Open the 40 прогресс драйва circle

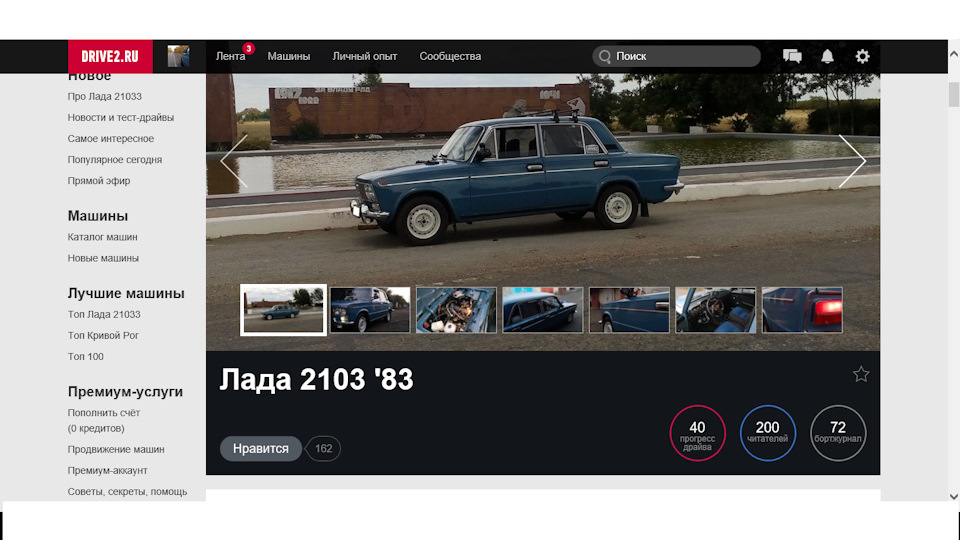[697, 433]
